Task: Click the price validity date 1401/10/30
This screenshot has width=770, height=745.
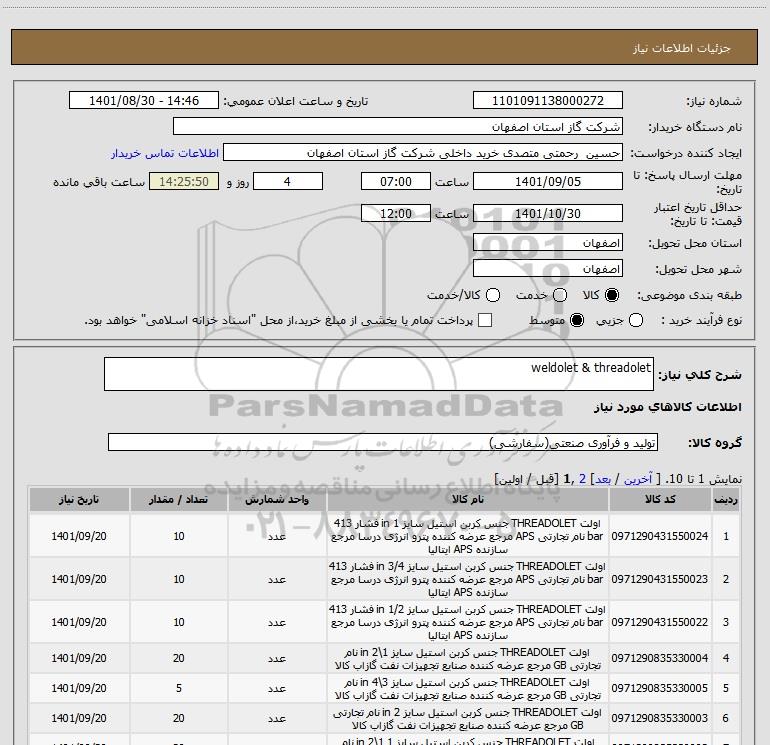Action: [x=548, y=214]
